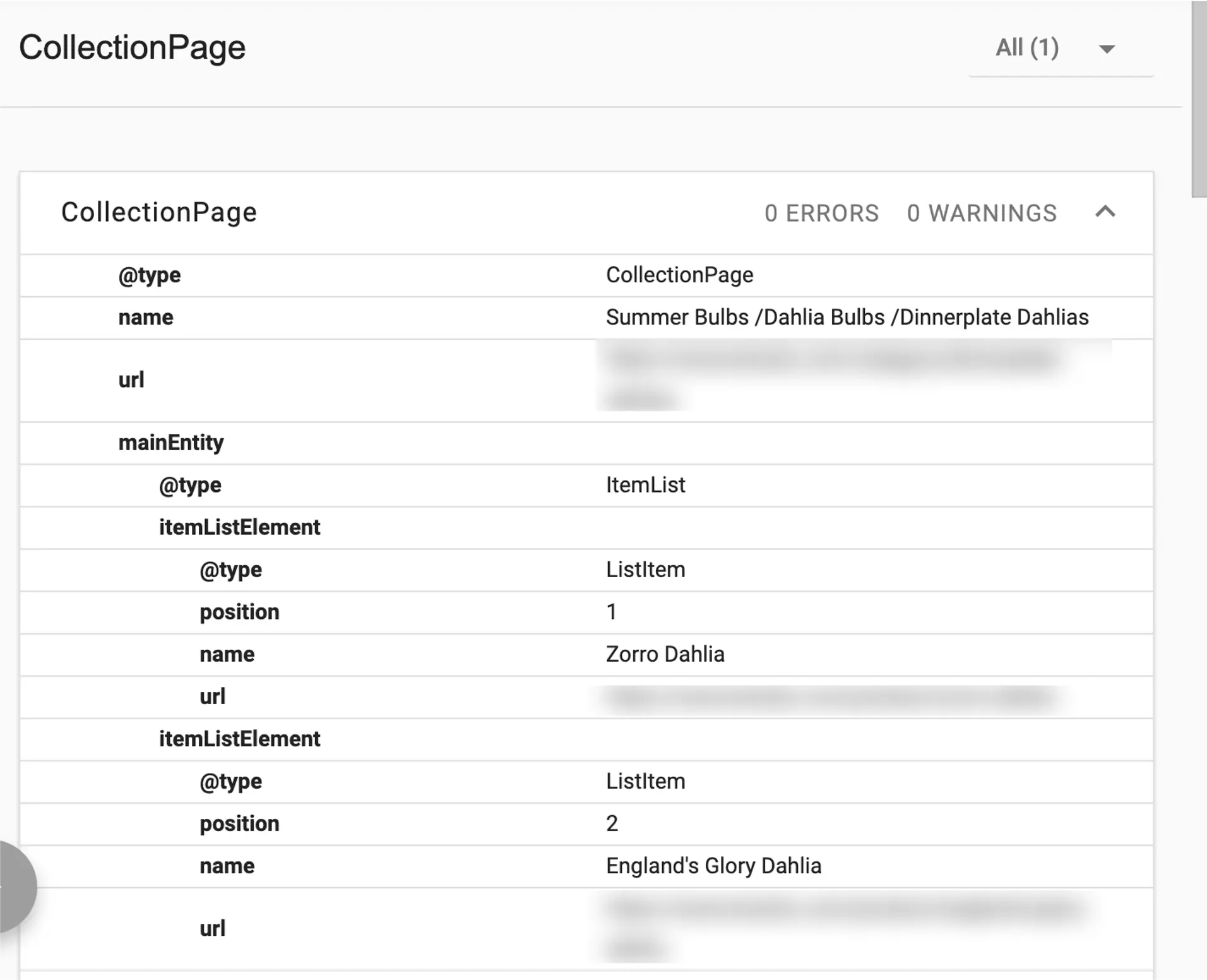Image resolution: width=1207 pixels, height=980 pixels.
Task: Expand the first itemListElement entry
Action: click(x=241, y=527)
